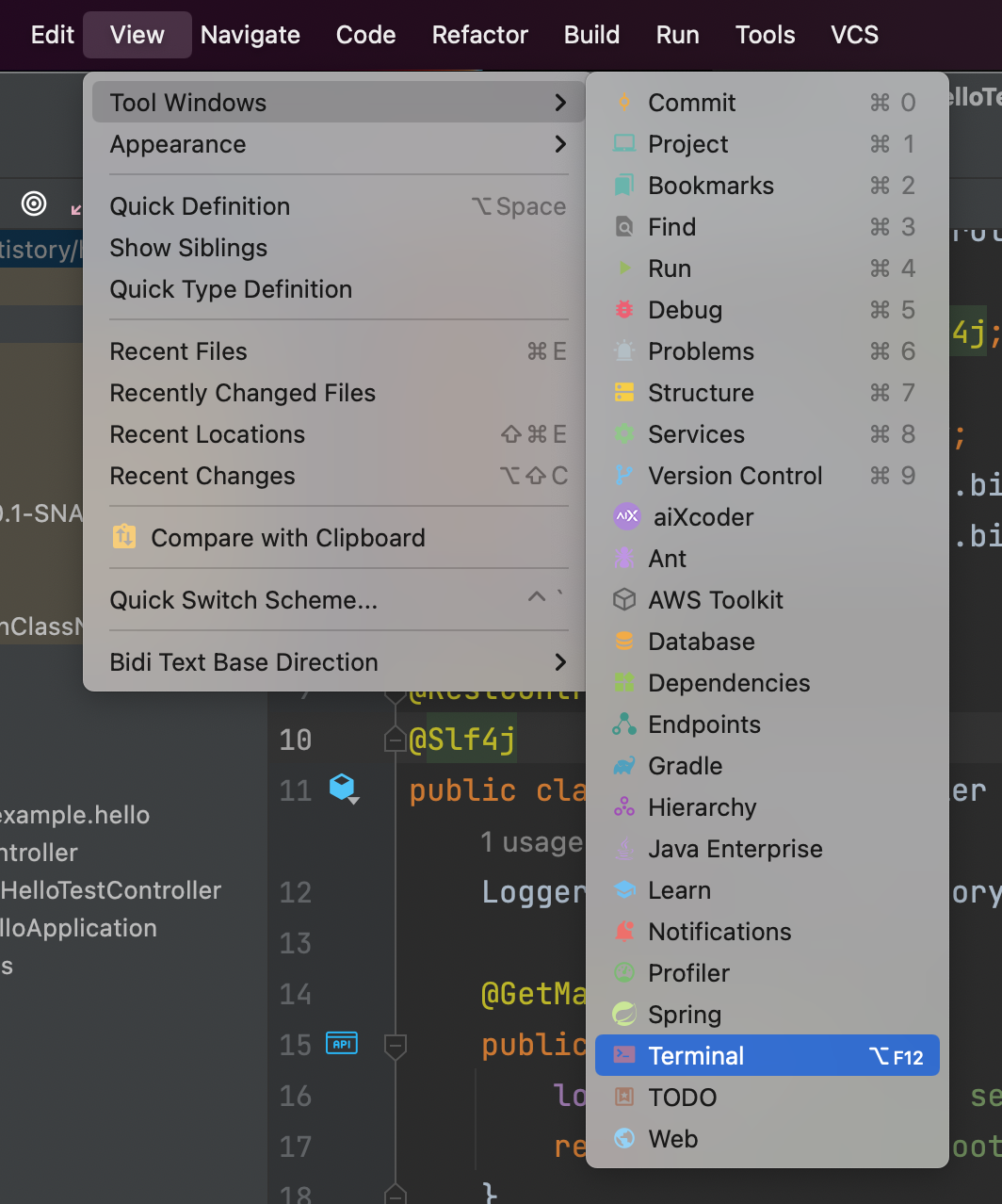This screenshot has width=1002, height=1204.
Task: Click the orange Database icon
Action: tap(623, 641)
